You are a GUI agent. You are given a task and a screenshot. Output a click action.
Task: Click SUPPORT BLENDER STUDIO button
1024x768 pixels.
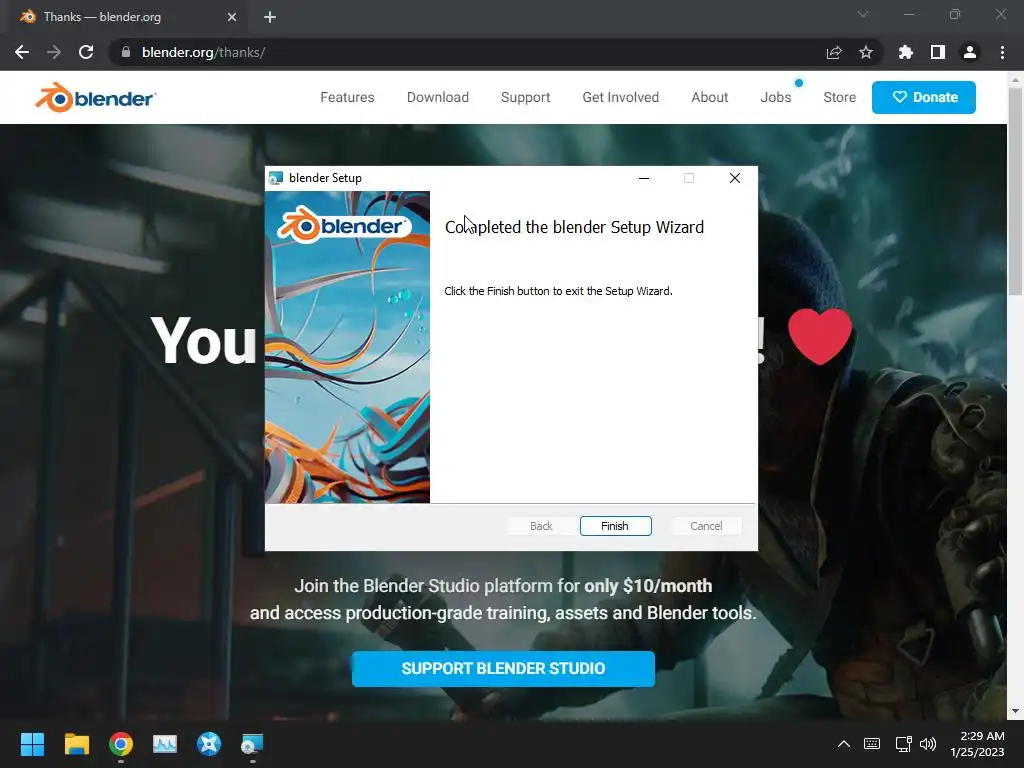point(503,669)
